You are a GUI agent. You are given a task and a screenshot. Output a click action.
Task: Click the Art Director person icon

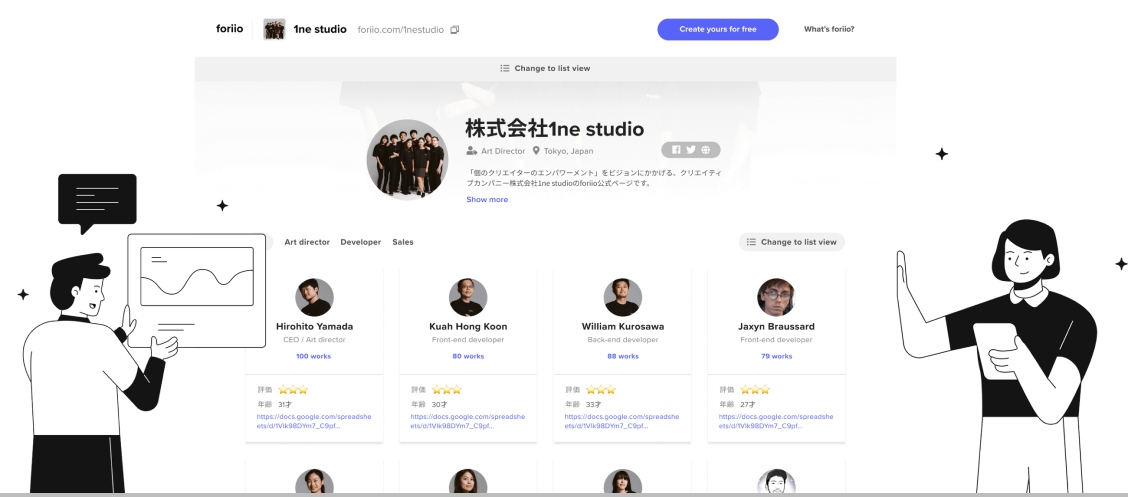click(471, 151)
